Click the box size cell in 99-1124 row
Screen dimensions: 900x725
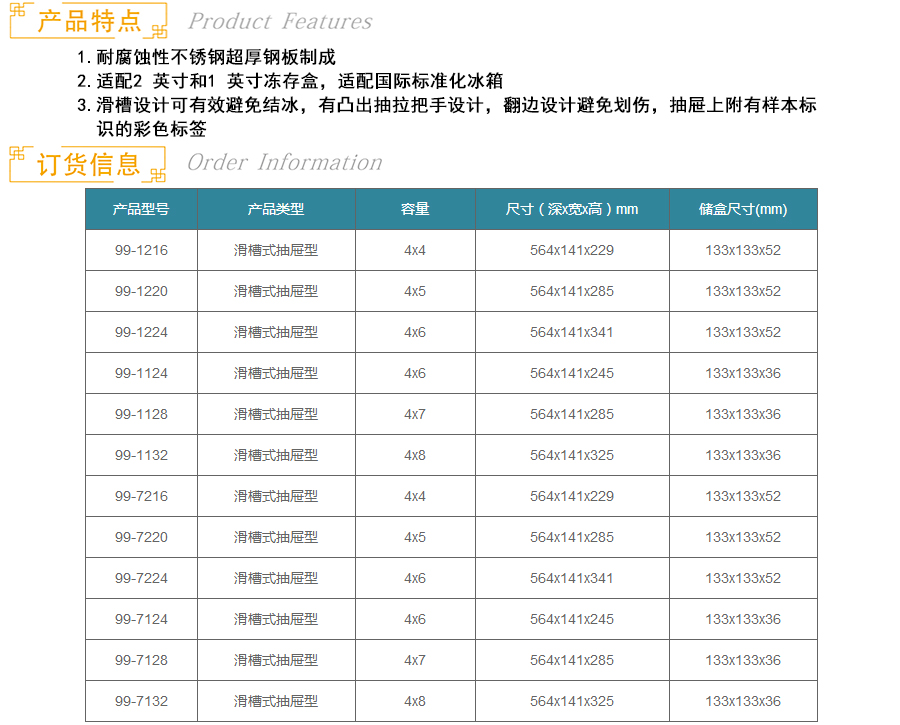pos(743,373)
